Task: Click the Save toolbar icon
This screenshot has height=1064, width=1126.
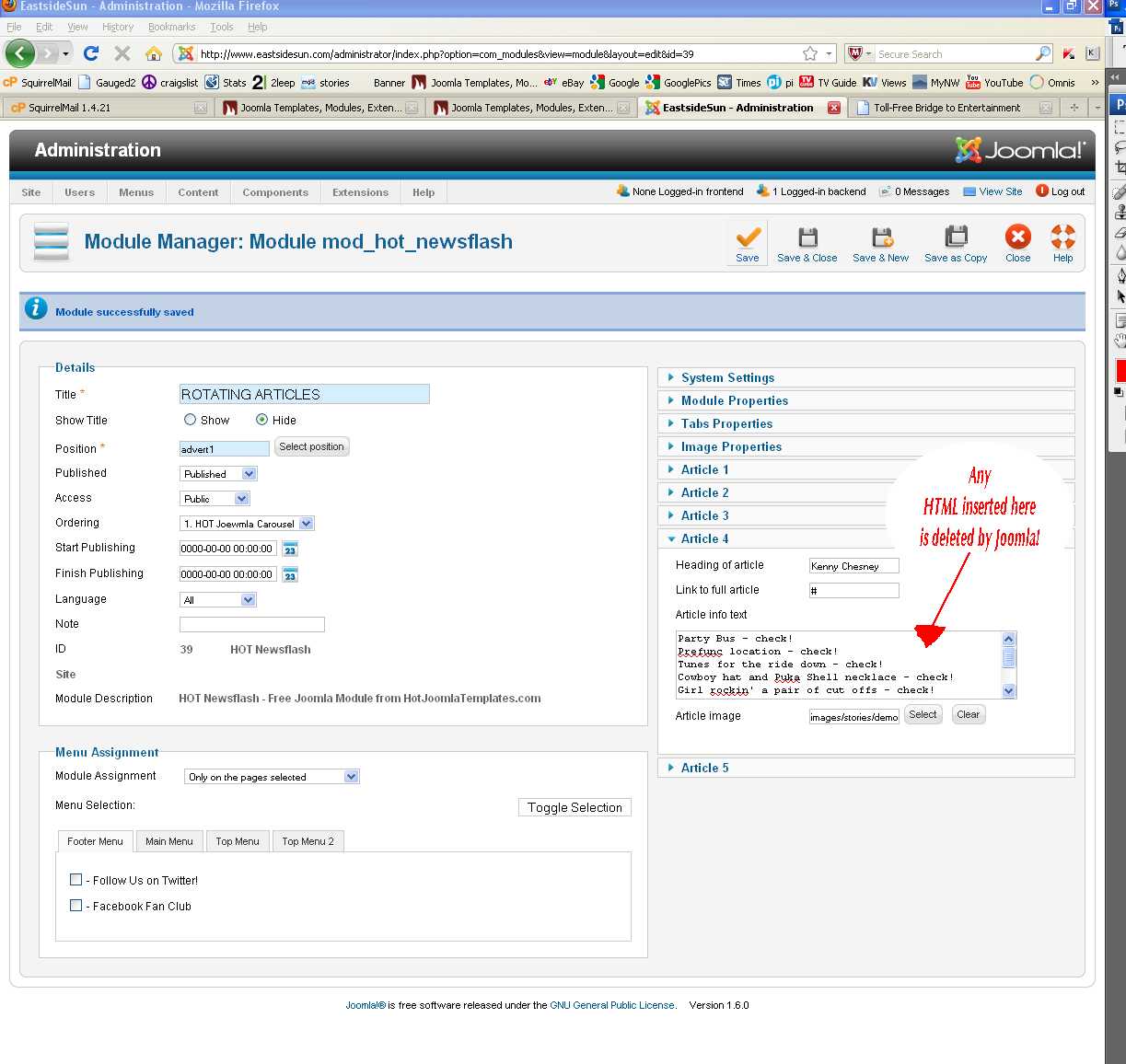Action: 748,244
